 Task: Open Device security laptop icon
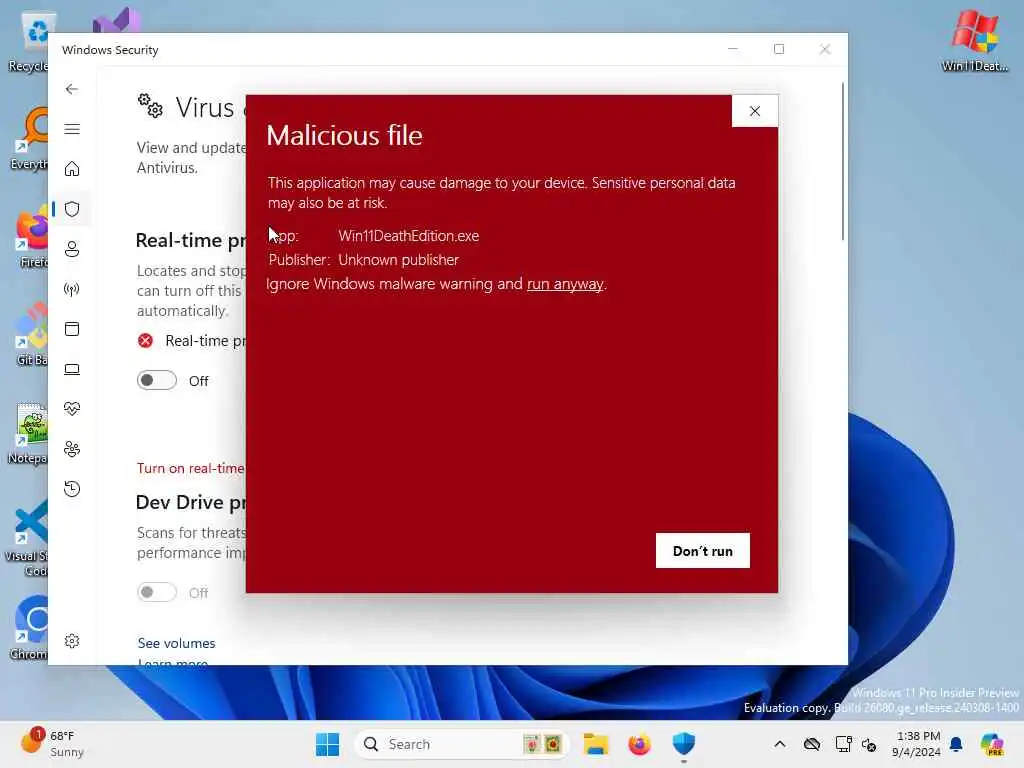point(72,370)
